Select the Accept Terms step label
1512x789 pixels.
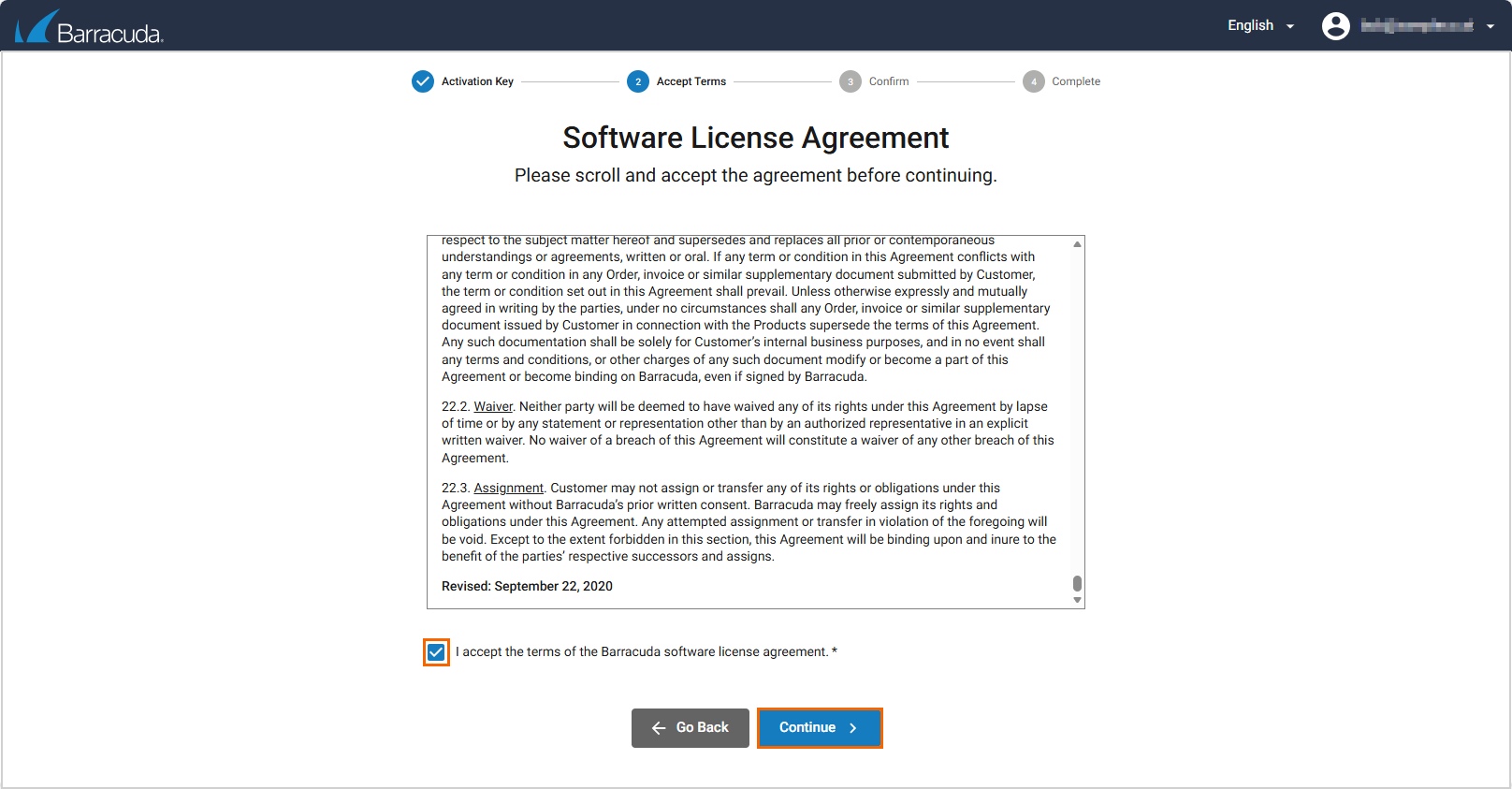(x=691, y=81)
